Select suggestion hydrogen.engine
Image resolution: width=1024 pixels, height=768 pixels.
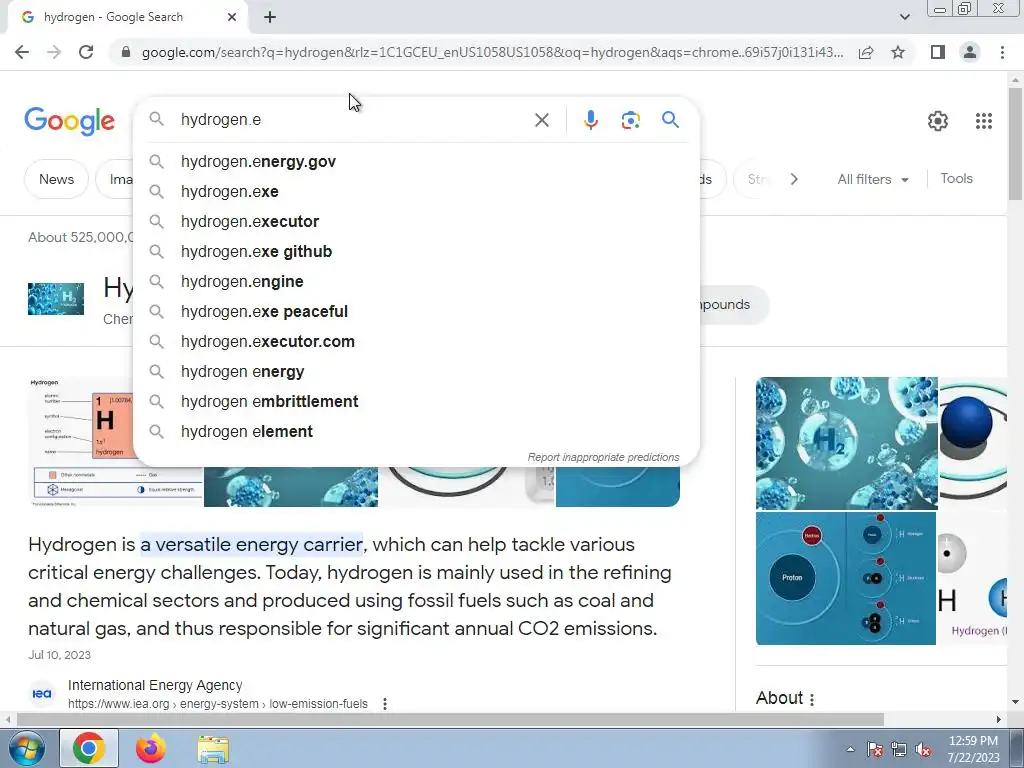click(416, 281)
